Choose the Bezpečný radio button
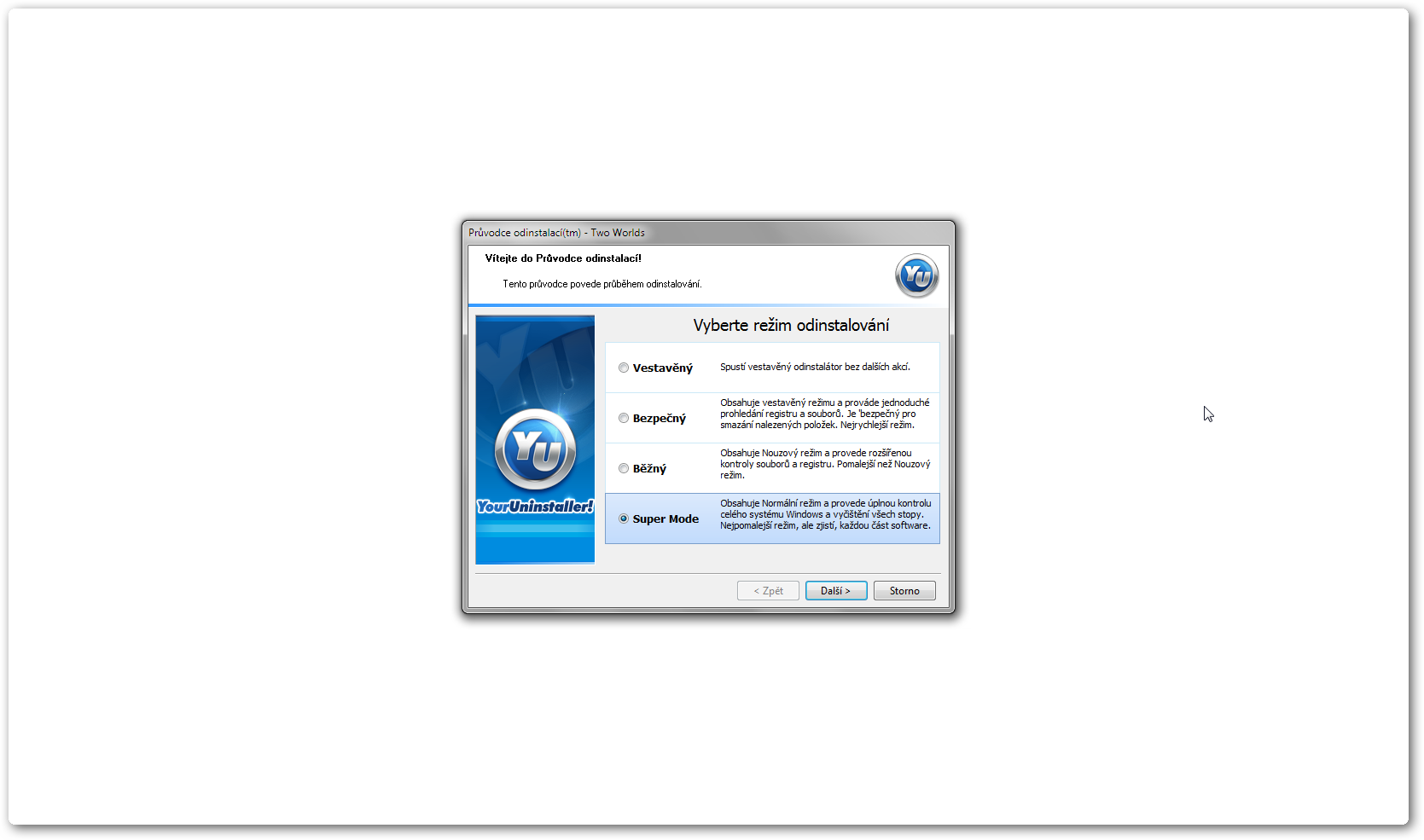1424x840 pixels. click(x=624, y=419)
